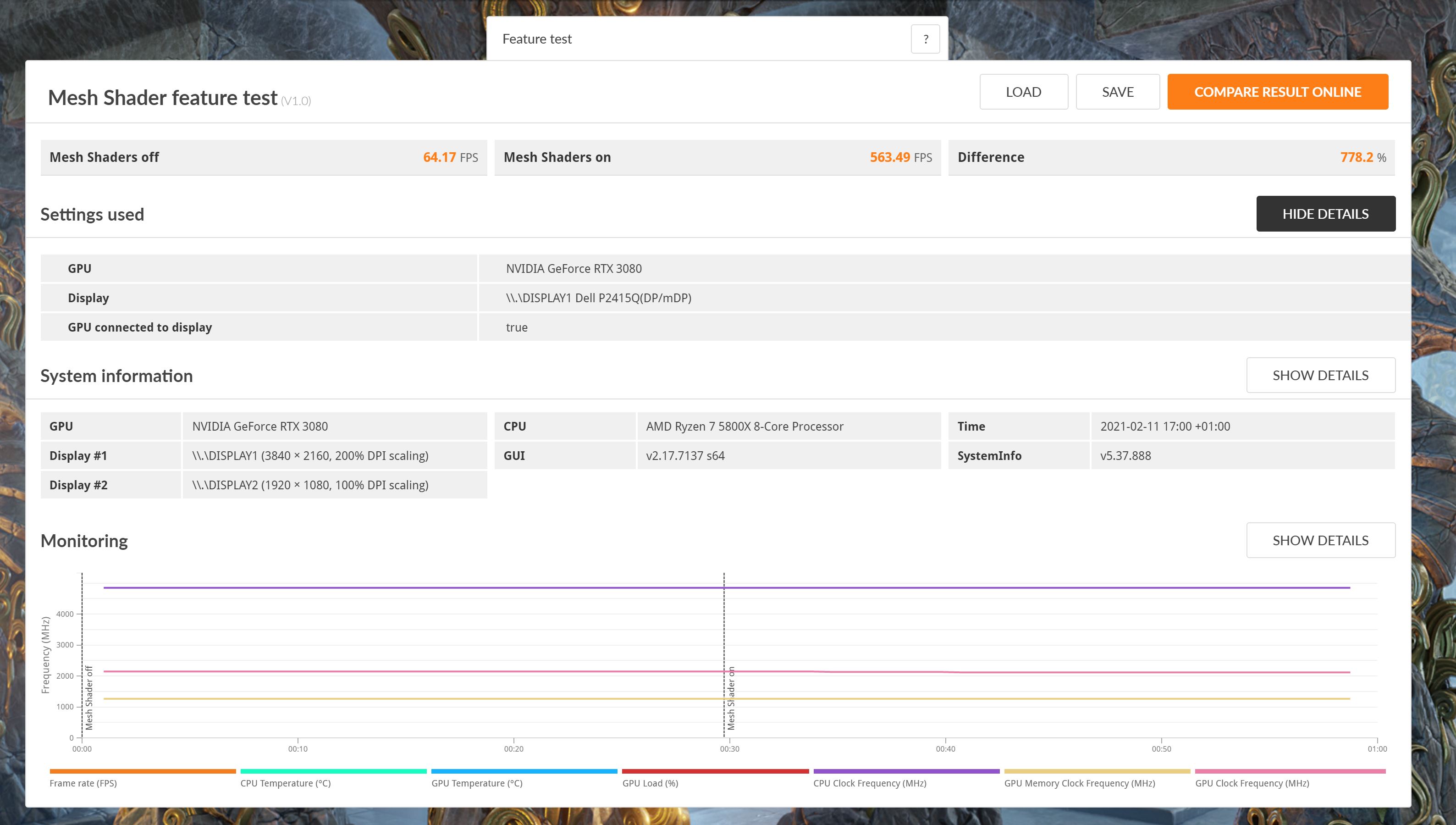Image resolution: width=1456 pixels, height=825 pixels.
Task: Collapse settings with HIDE DETAILS
Action: [x=1325, y=214]
